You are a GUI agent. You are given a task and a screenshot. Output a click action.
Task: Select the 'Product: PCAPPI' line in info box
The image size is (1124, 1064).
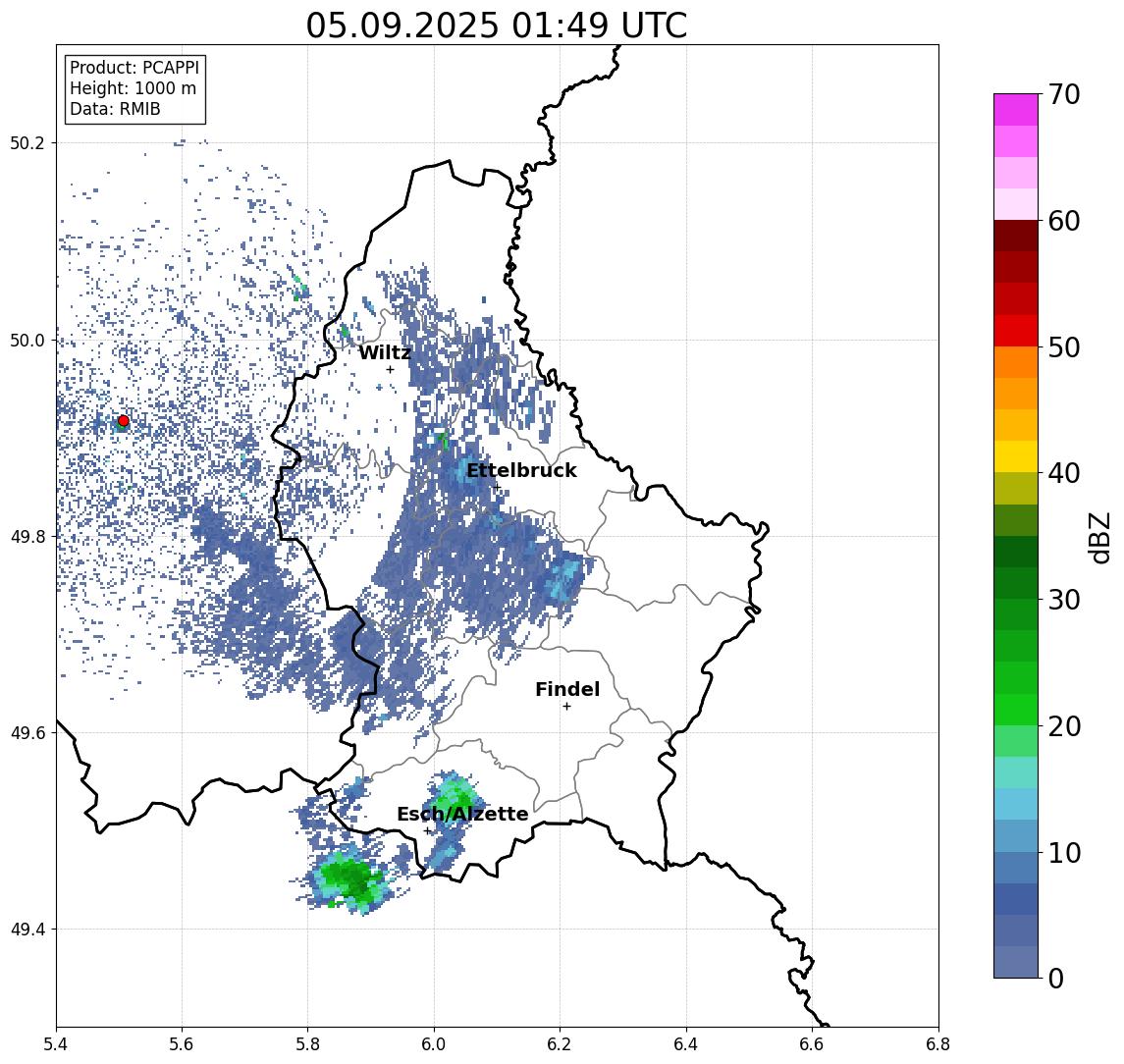click(x=134, y=68)
